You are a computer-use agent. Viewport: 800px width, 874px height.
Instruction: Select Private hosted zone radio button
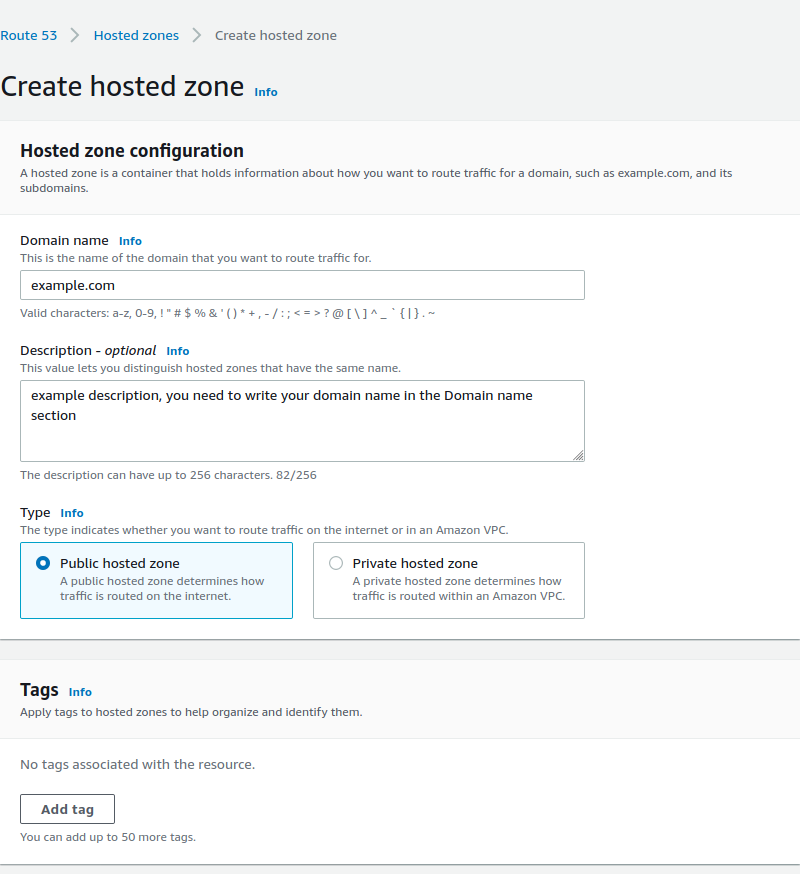pos(336,563)
